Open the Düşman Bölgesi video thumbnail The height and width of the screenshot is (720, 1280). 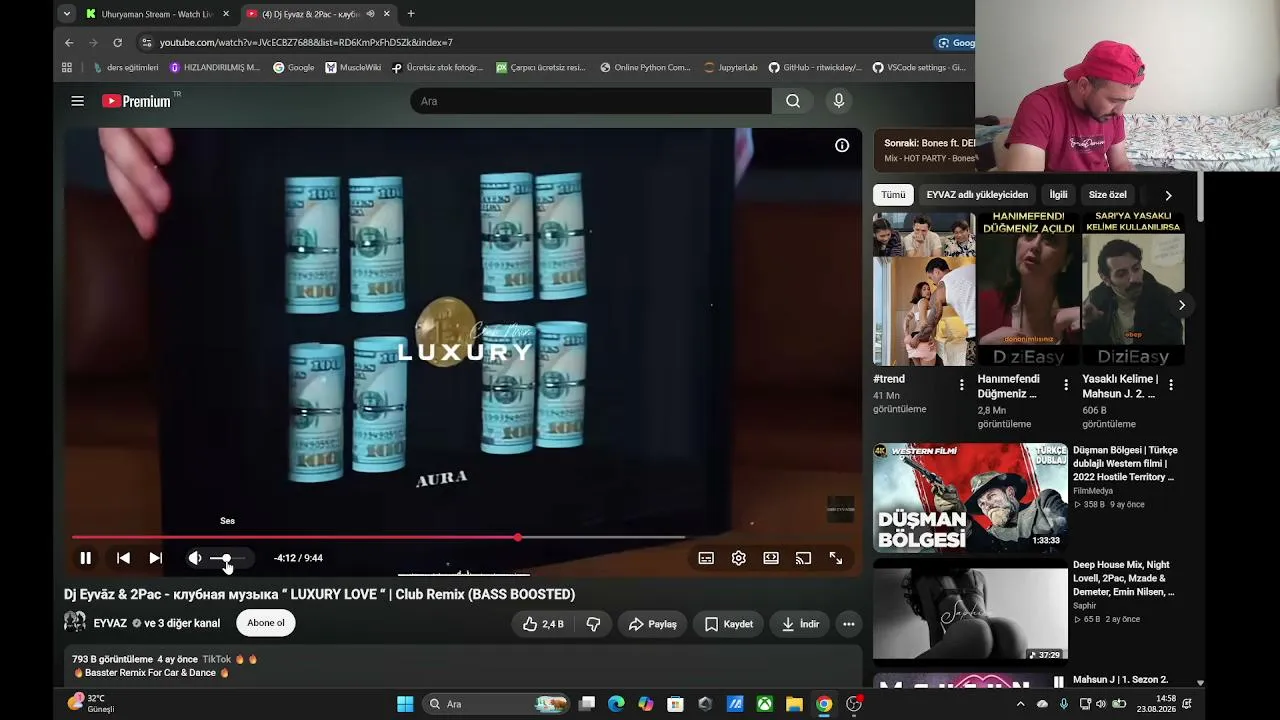[970, 498]
